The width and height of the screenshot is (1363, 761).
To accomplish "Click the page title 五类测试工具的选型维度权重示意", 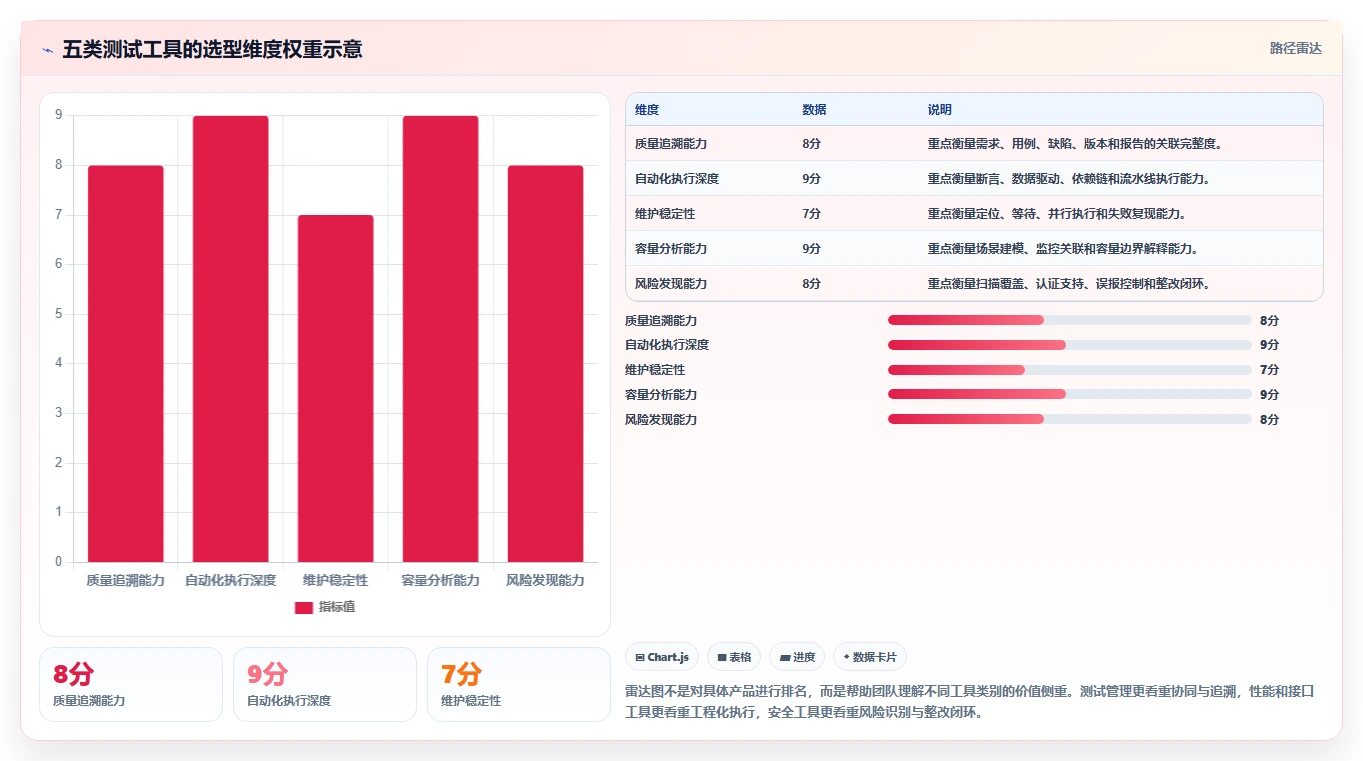I will pyautogui.click(x=212, y=49).
